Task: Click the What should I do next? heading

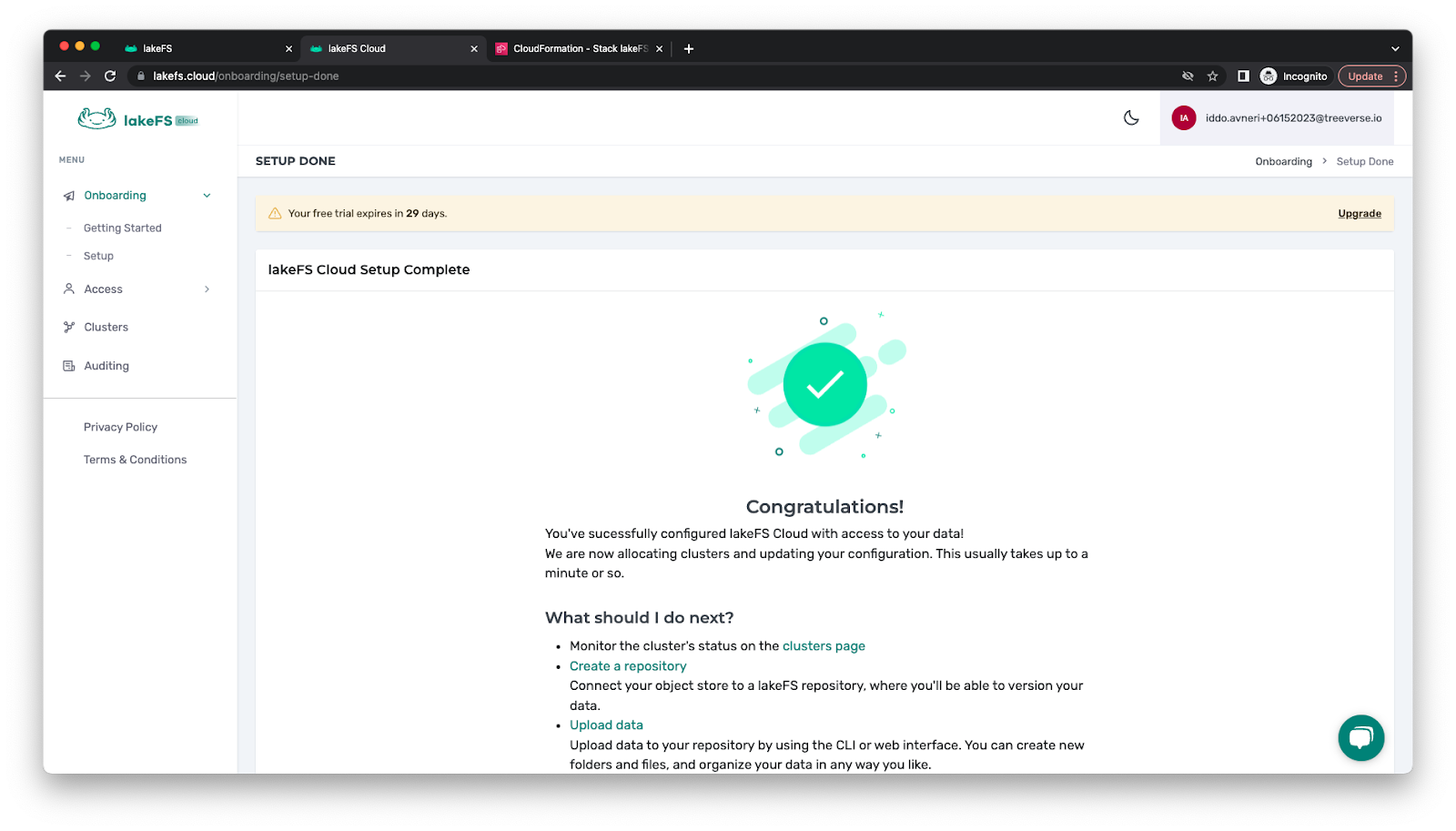Action: pos(639,618)
